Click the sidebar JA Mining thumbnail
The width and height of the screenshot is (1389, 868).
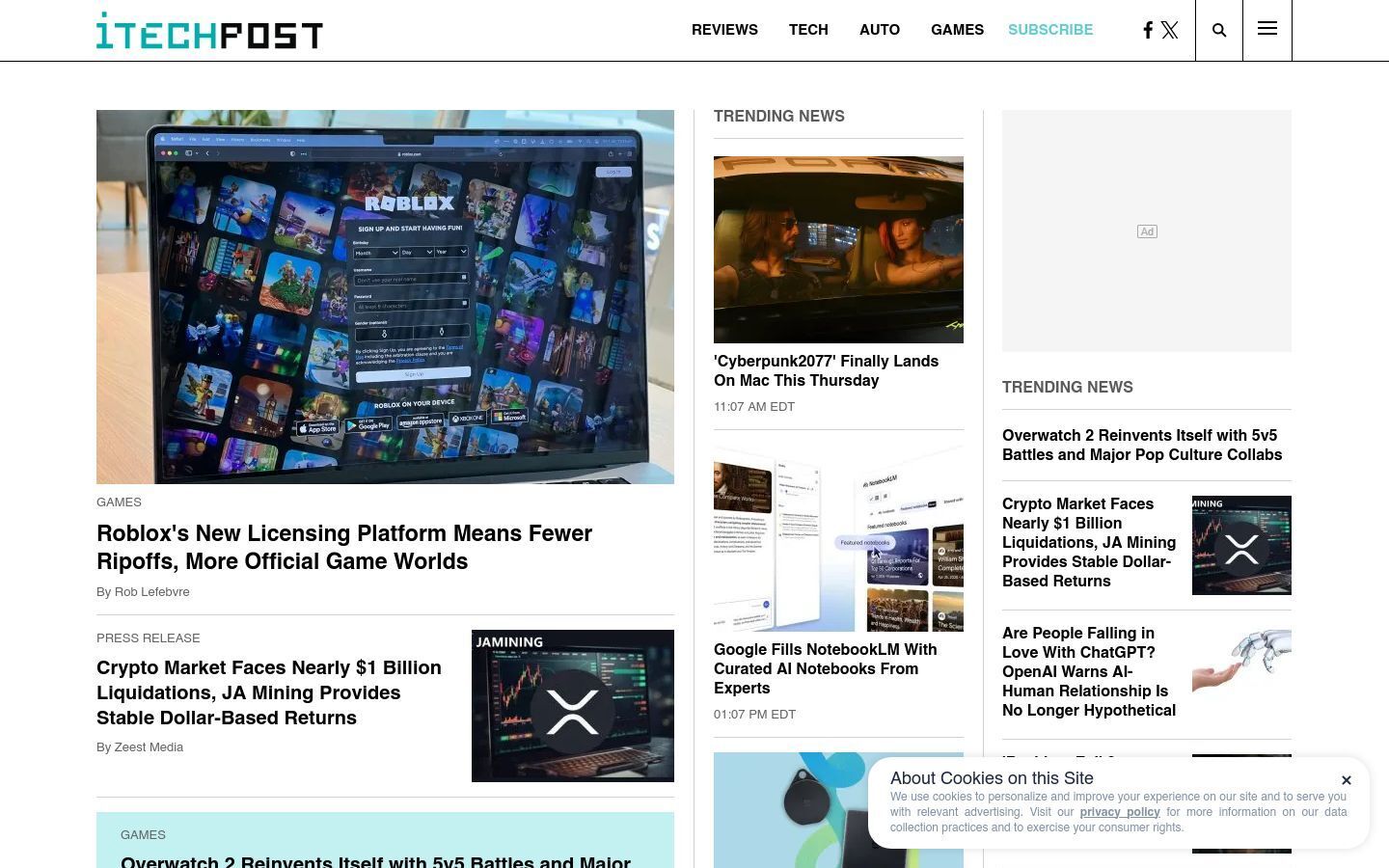pos(1241,545)
